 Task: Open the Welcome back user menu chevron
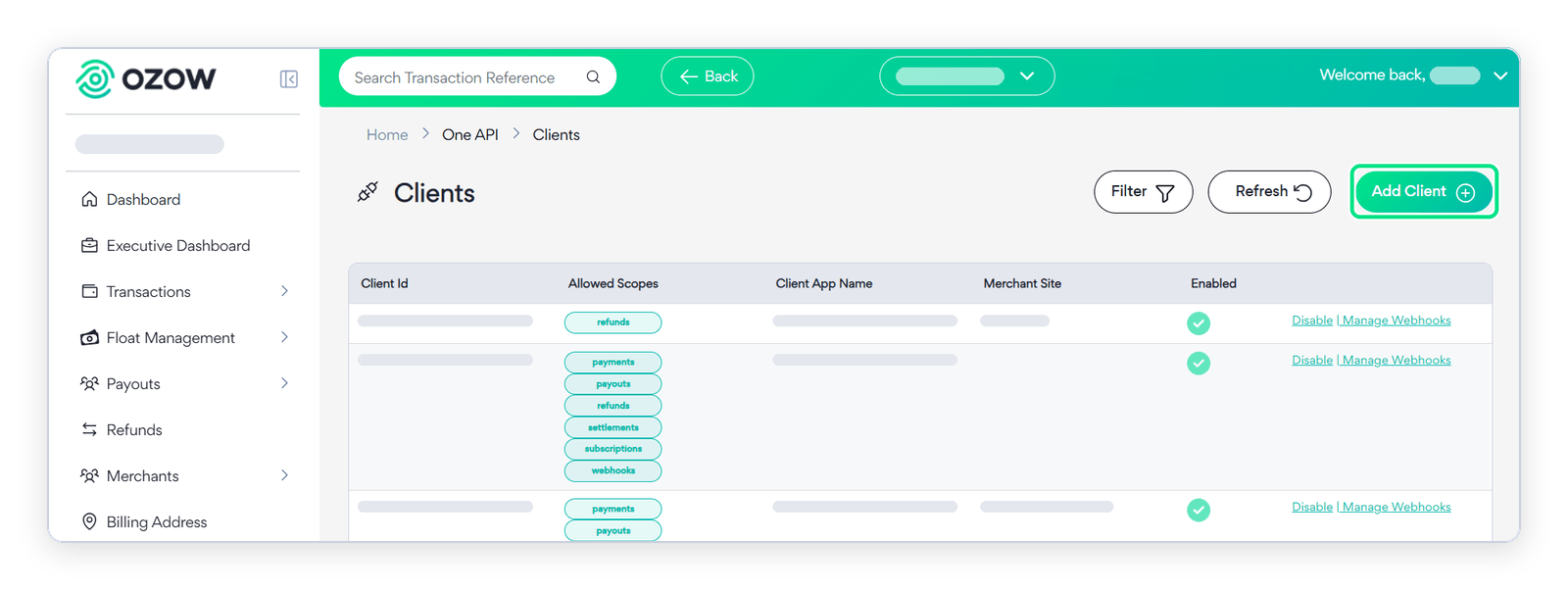pos(1500,75)
